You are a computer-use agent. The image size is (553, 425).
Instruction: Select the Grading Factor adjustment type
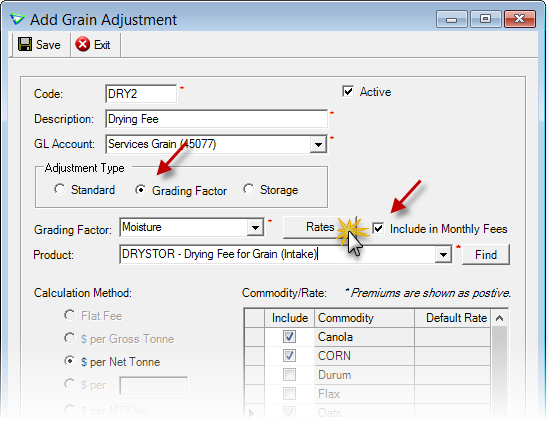coord(140,190)
